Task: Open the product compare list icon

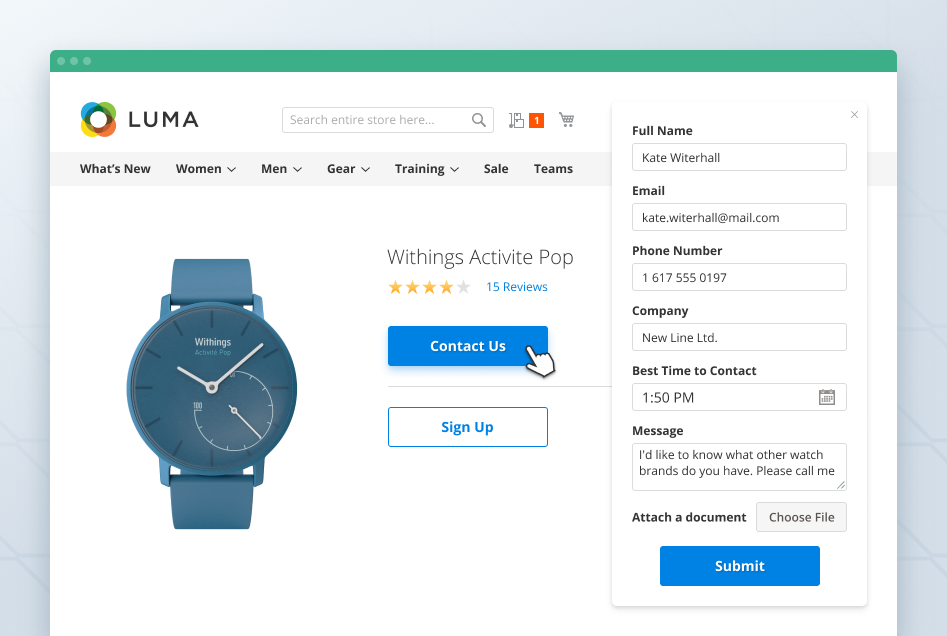Action: (518, 119)
